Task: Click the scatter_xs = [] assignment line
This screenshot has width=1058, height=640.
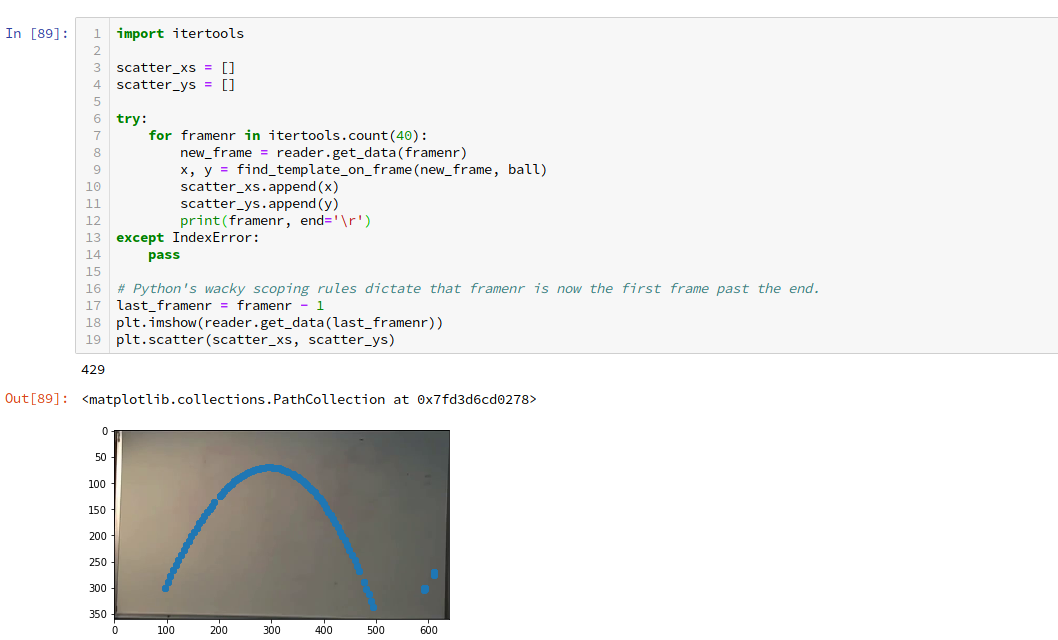Action: (175, 68)
